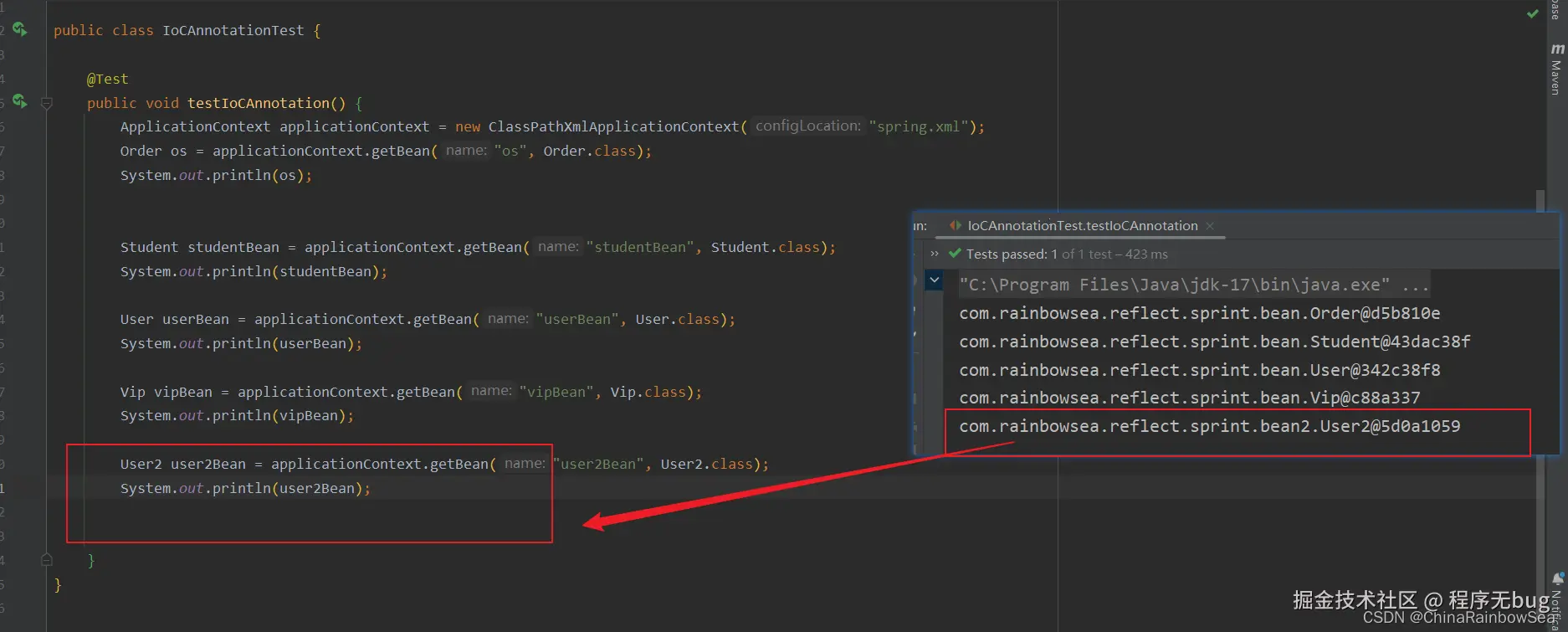This screenshot has width=1568, height=632.
Task: Open inspection status green checkmark widget
Action: click(x=1532, y=13)
